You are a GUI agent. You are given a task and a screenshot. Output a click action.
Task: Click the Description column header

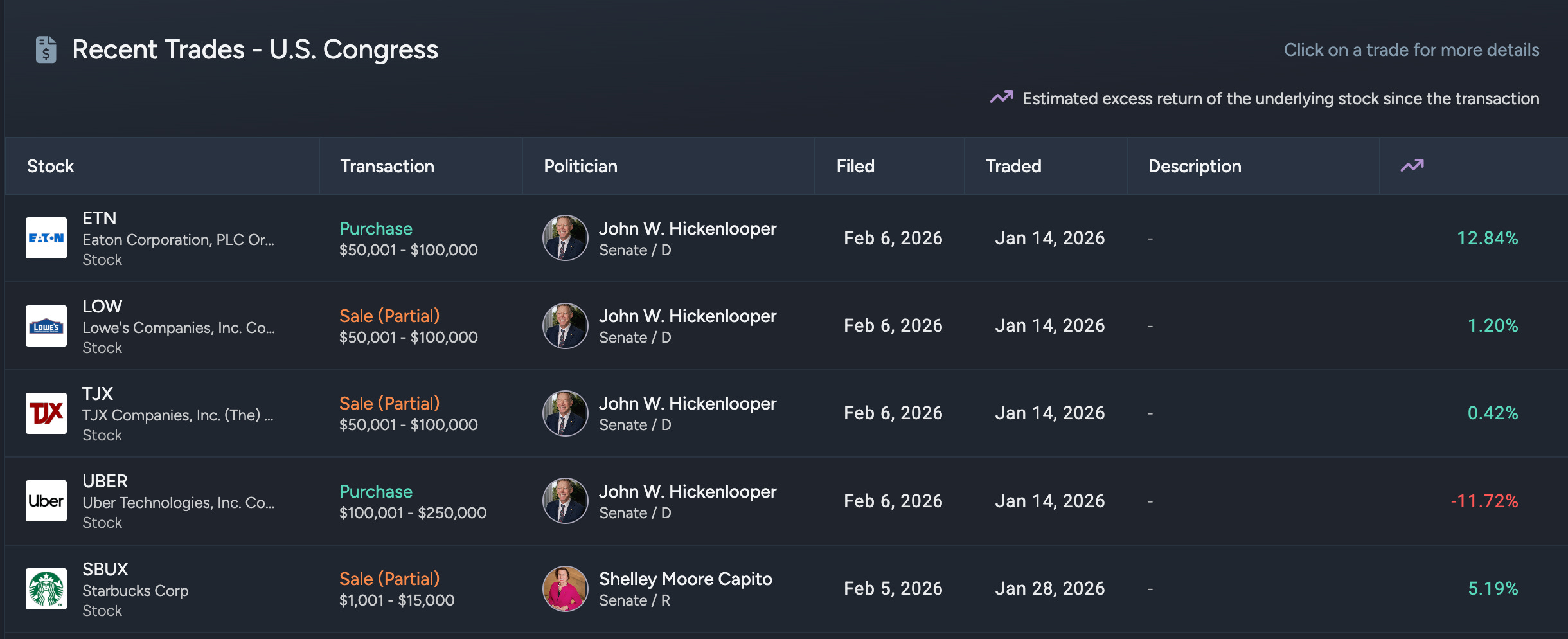1195,166
